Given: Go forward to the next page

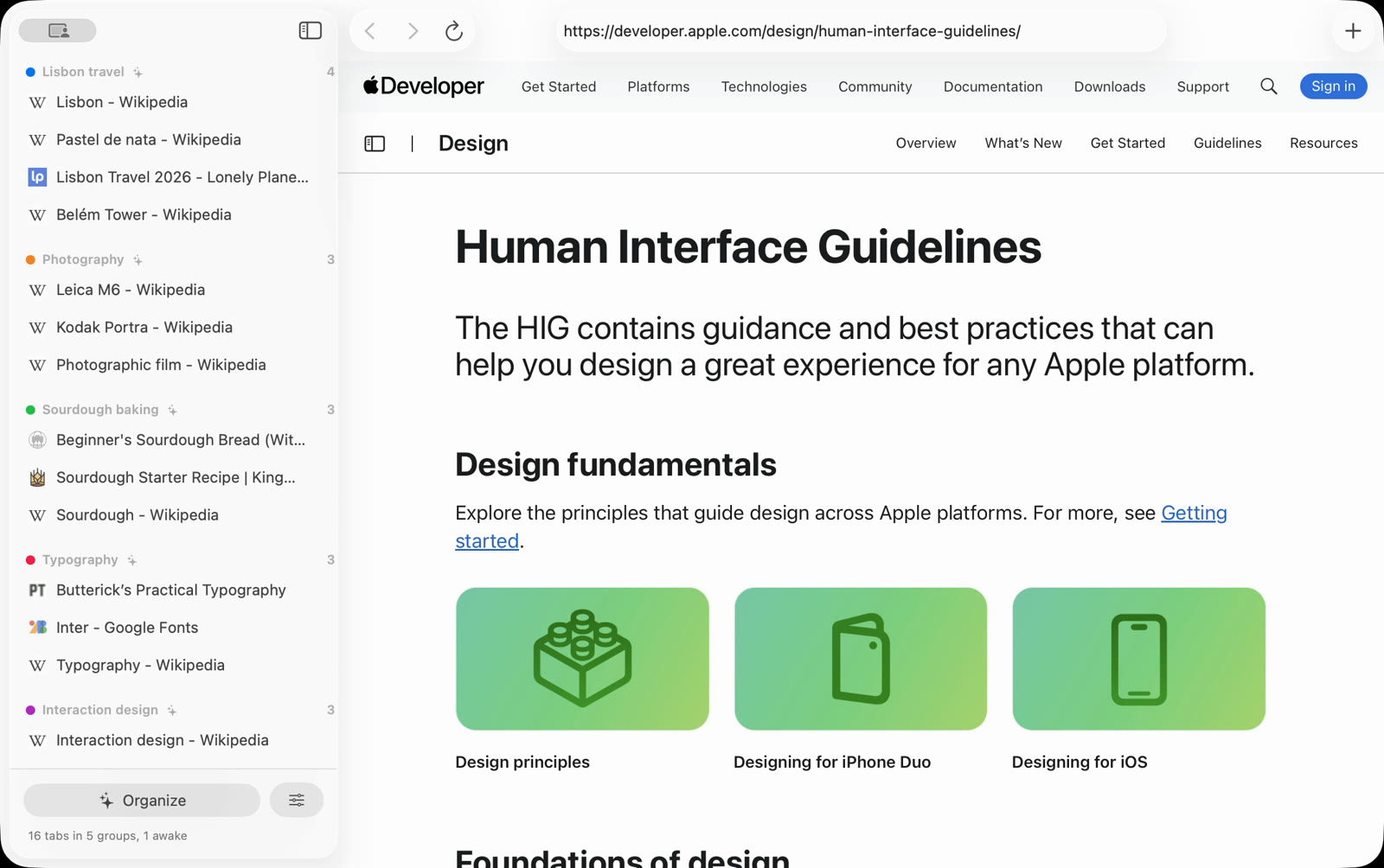Looking at the screenshot, I should [x=413, y=31].
